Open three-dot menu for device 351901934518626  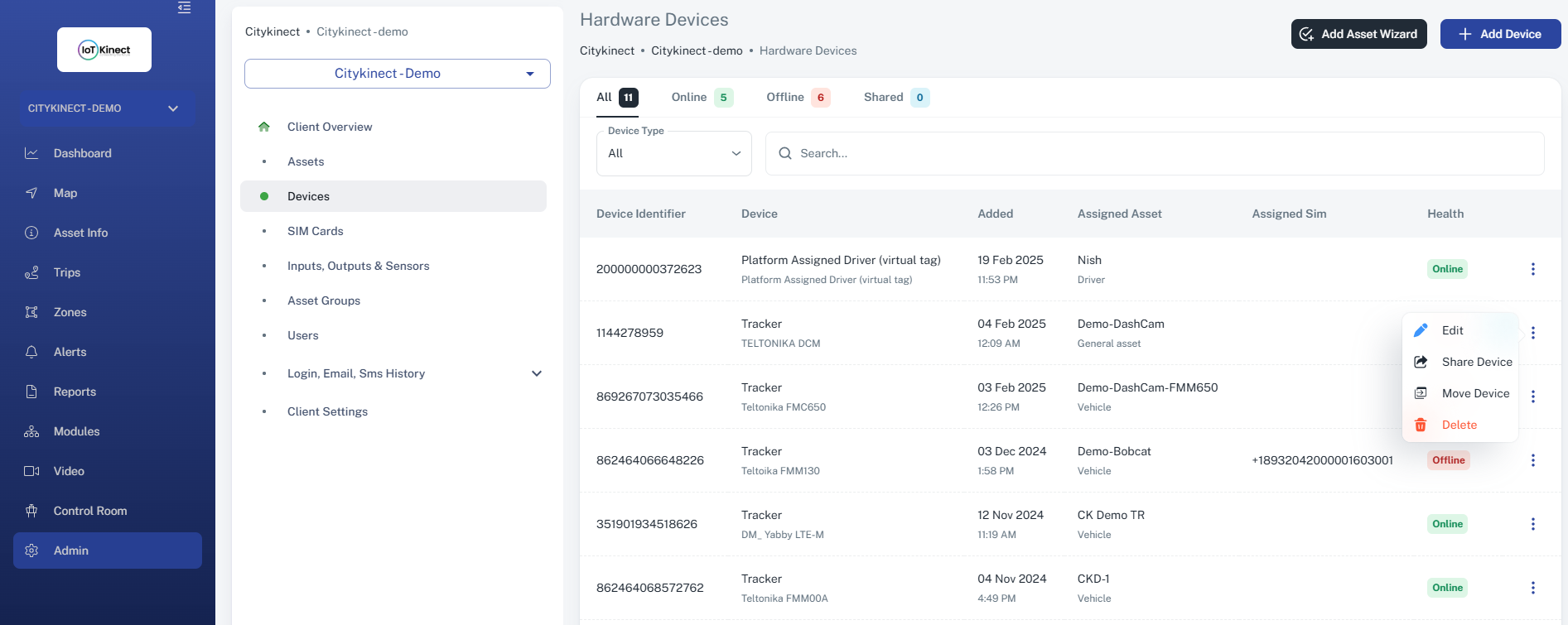1532,524
